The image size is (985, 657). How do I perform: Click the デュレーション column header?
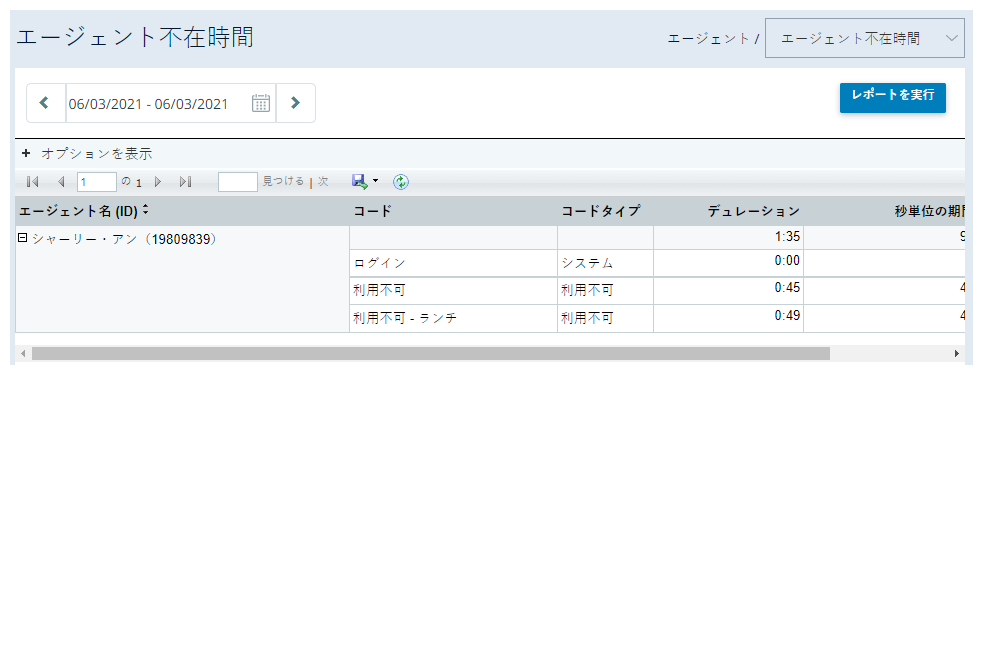tap(753, 211)
